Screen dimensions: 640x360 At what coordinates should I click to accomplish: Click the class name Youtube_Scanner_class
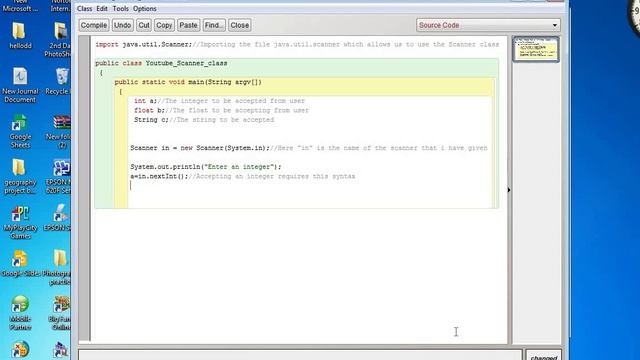click(186, 63)
